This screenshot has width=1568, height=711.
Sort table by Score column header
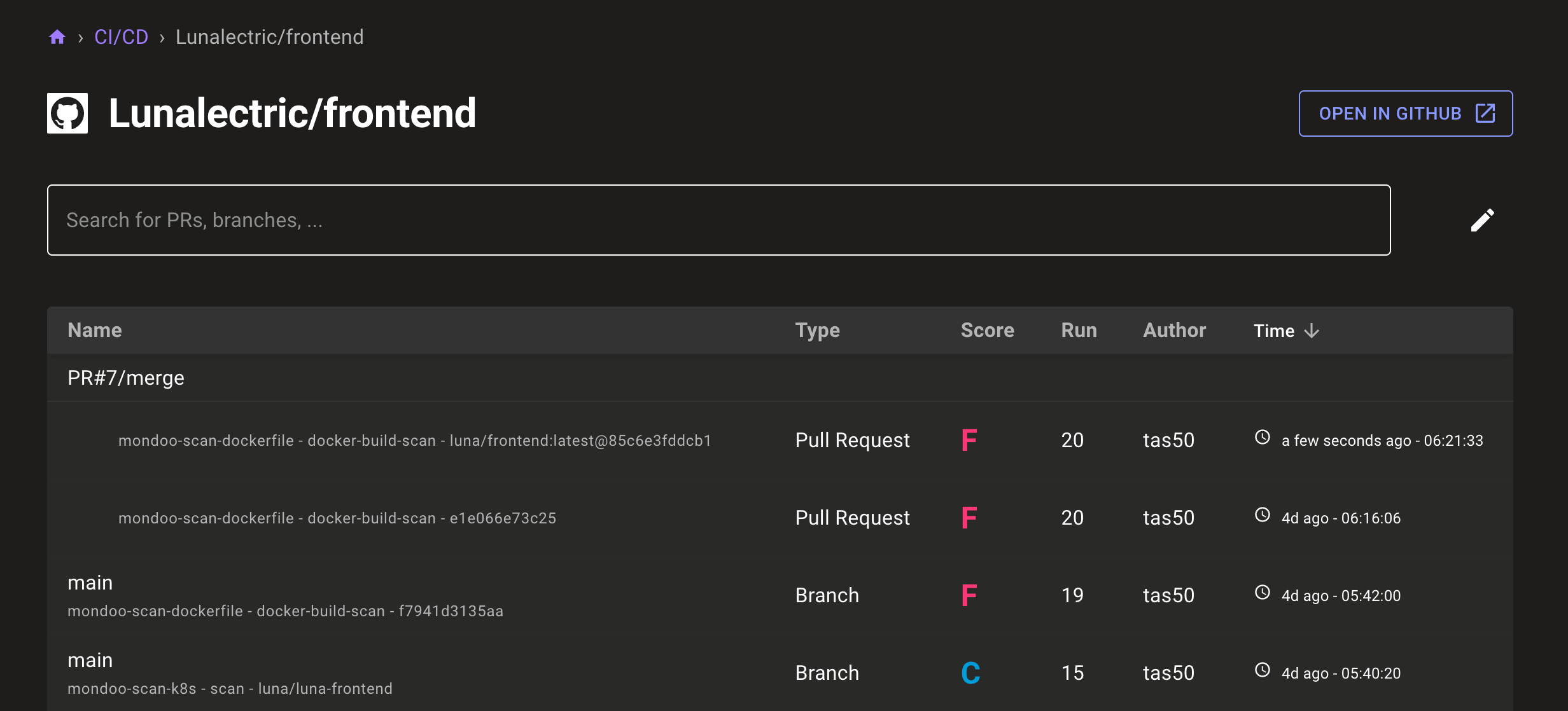987,331
